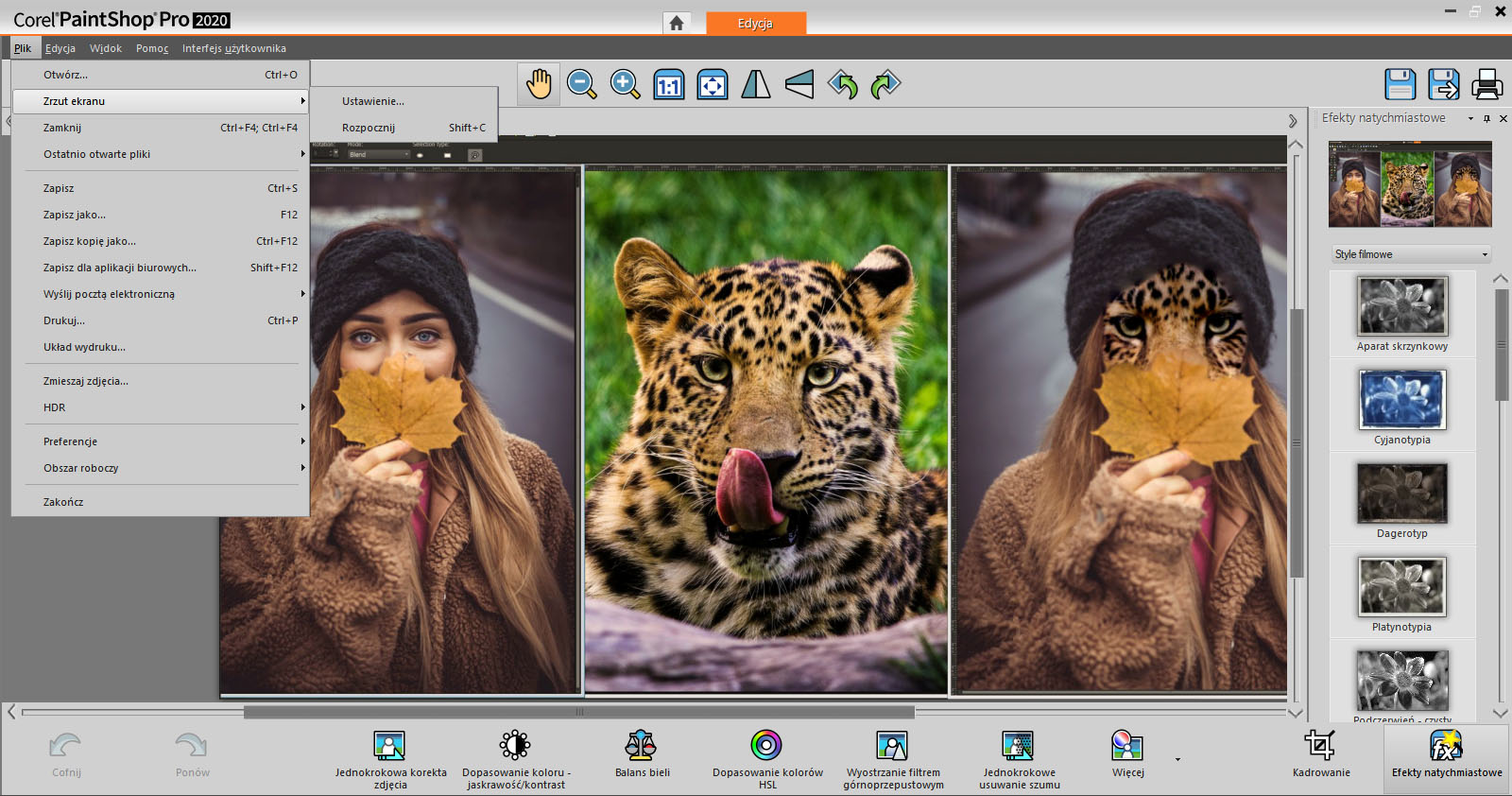
Task: Close the Efekty natychmiastowe panel
Action: [1503, 118]
